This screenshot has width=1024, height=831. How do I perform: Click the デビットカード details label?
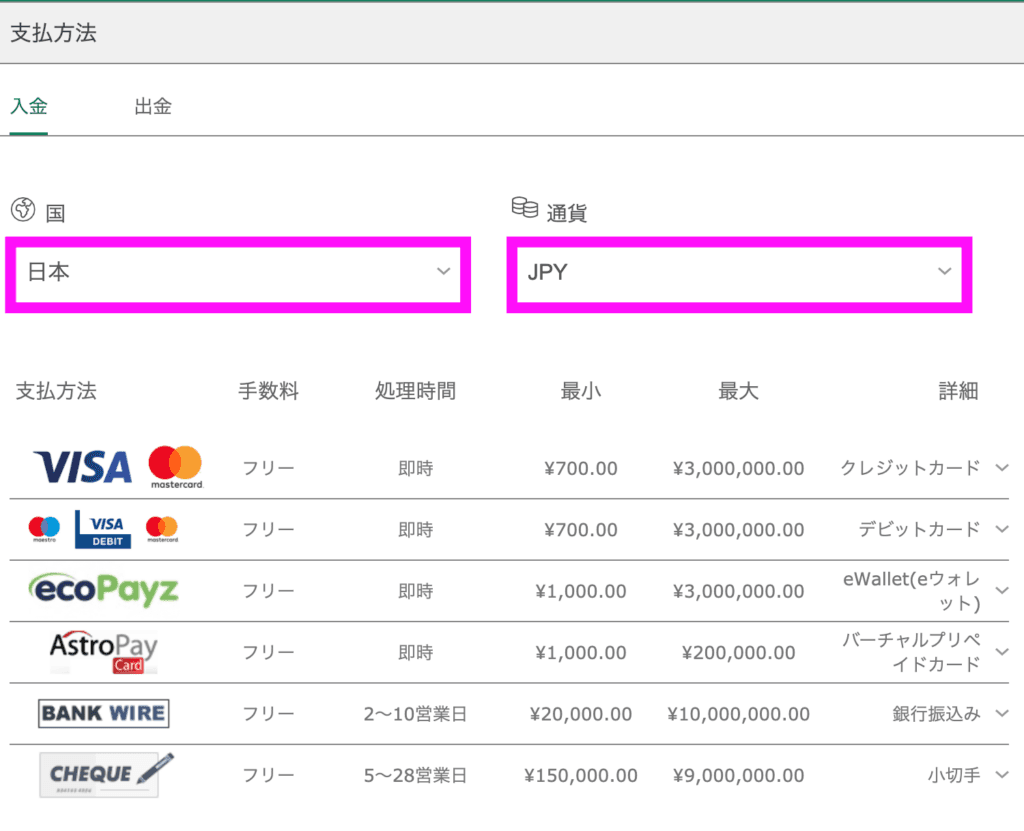coord(920,529)
